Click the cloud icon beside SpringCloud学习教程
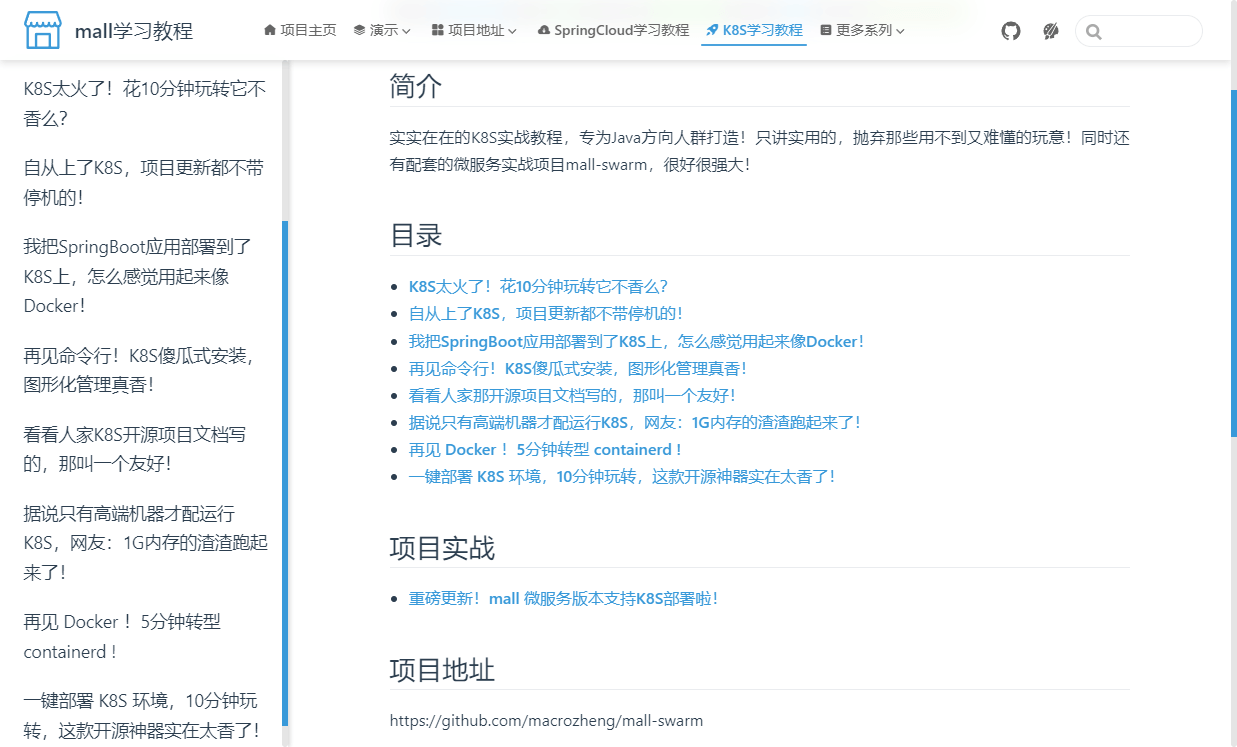 point(543,30)
